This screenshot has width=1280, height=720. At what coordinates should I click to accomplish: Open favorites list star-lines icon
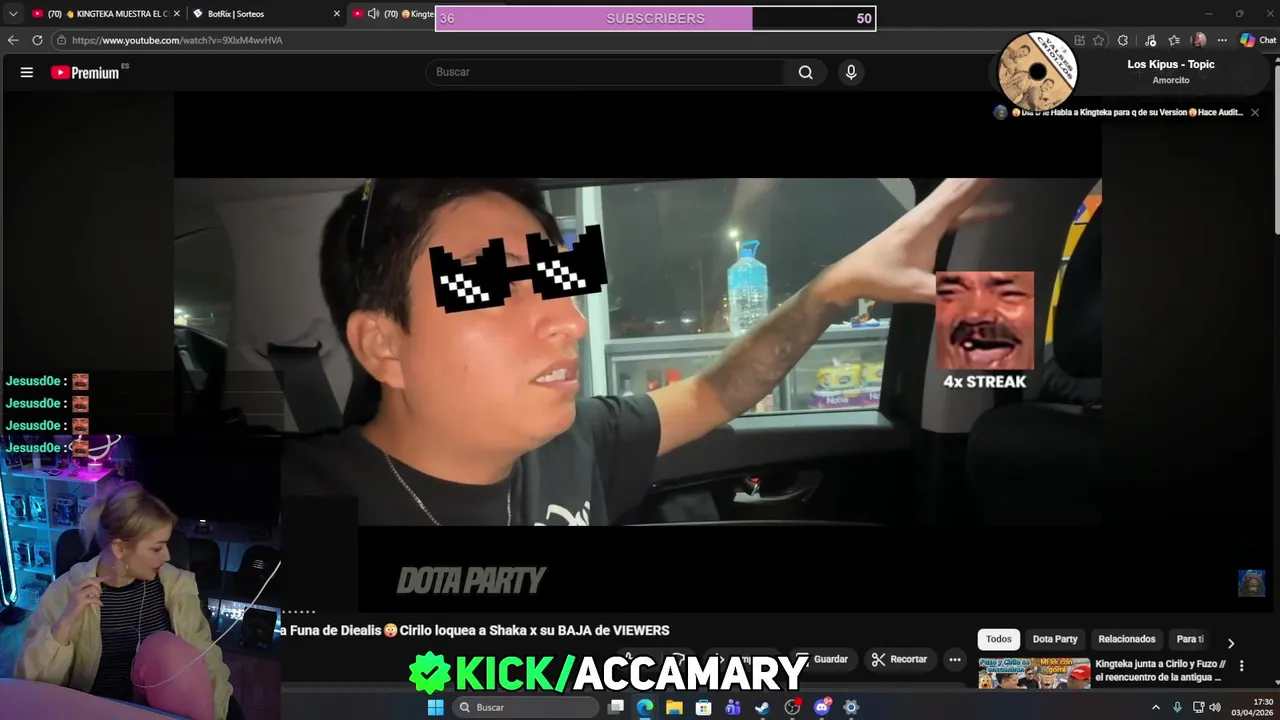1174,40
